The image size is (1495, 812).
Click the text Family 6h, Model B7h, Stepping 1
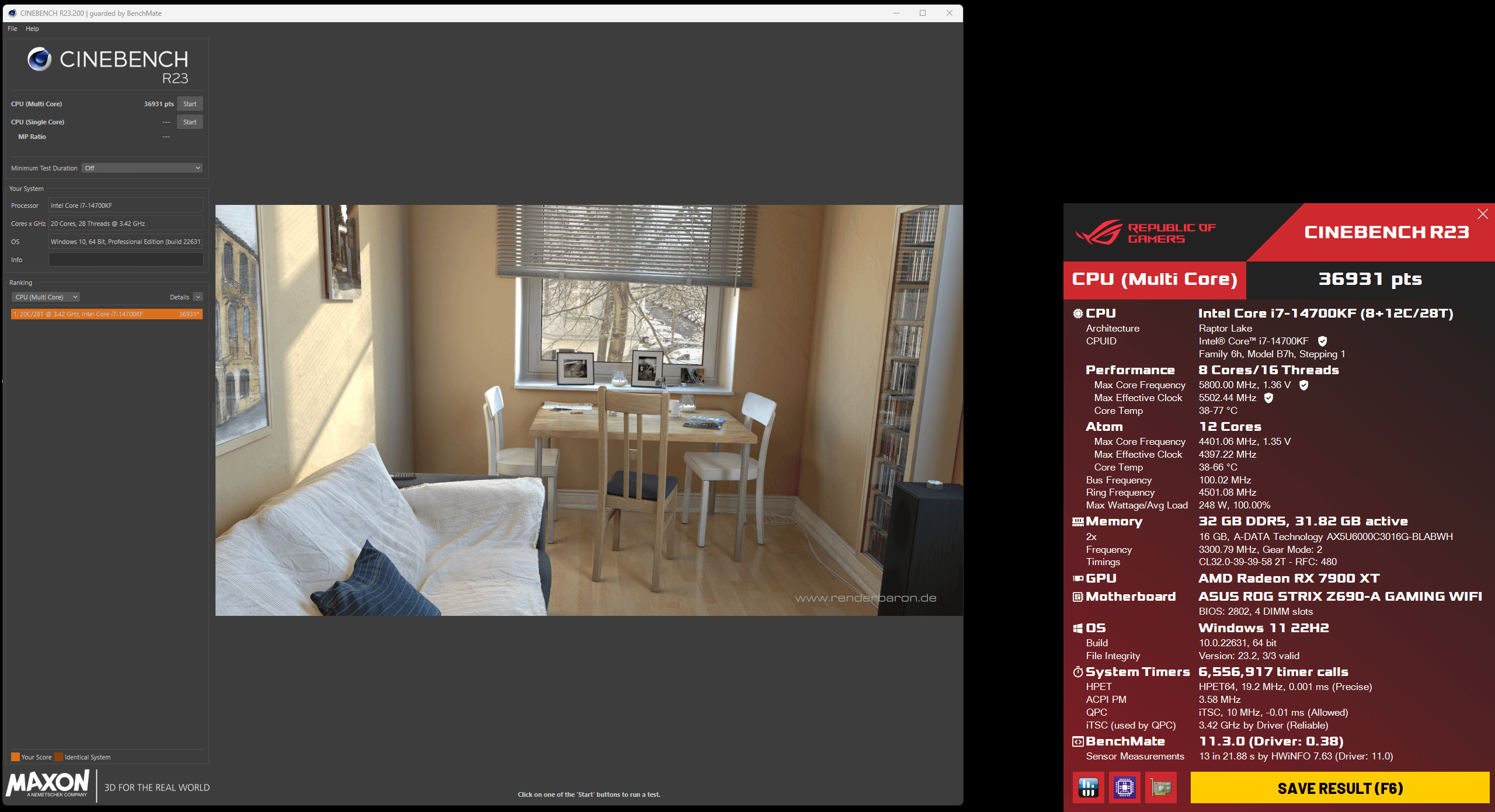(1272, 354)
